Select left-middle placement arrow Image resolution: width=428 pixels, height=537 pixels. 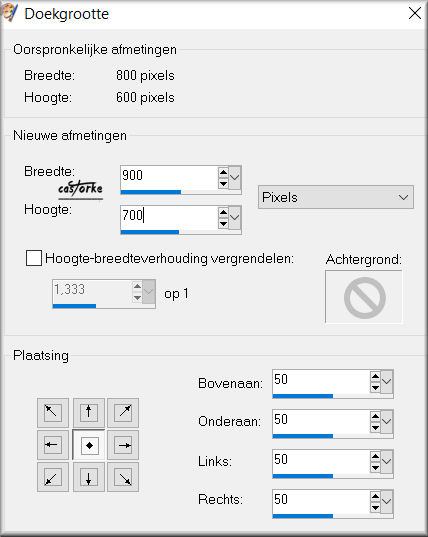(53, 445)
